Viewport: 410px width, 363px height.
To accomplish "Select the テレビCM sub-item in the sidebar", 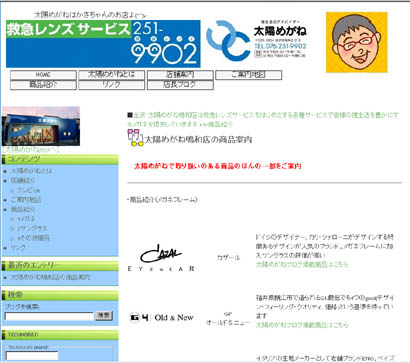I will (x=29, y=190).
